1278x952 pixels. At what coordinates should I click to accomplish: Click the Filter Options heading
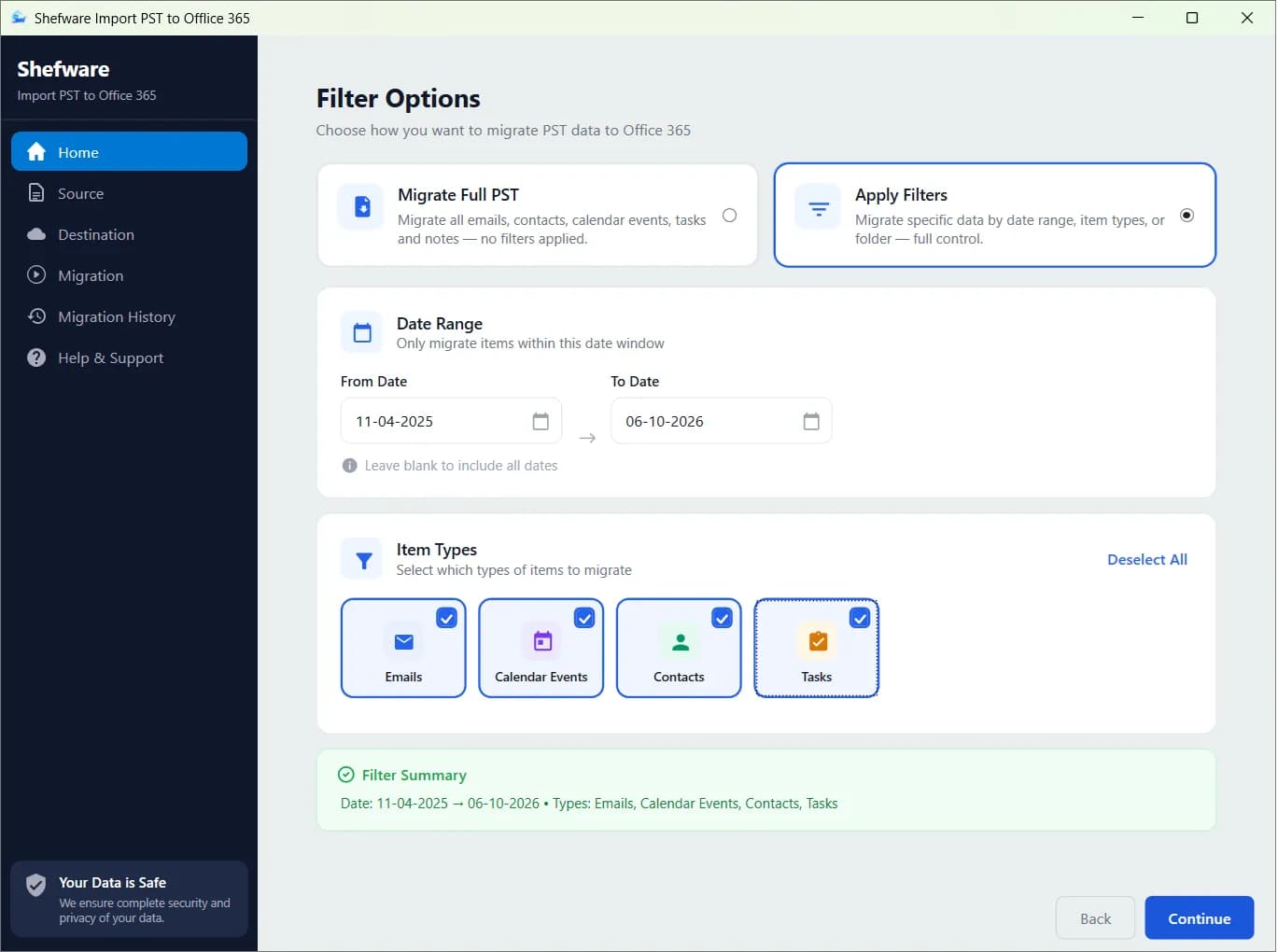[x=399, y=98]
